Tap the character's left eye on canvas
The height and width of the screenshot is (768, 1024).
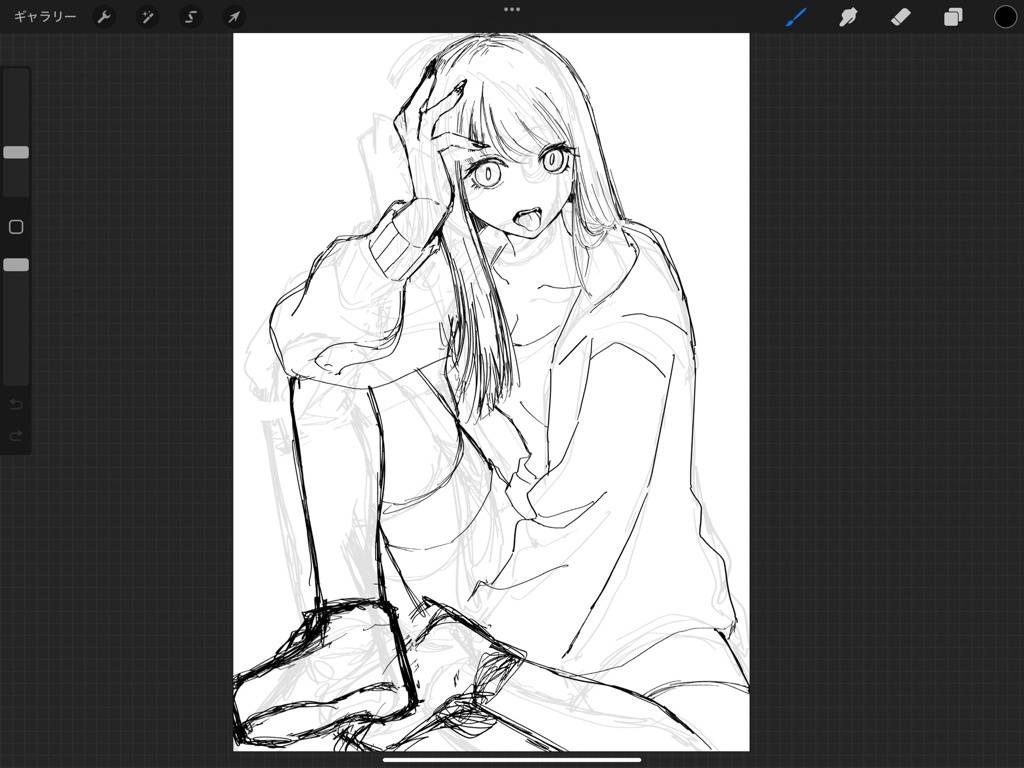[x=553, y=158]
